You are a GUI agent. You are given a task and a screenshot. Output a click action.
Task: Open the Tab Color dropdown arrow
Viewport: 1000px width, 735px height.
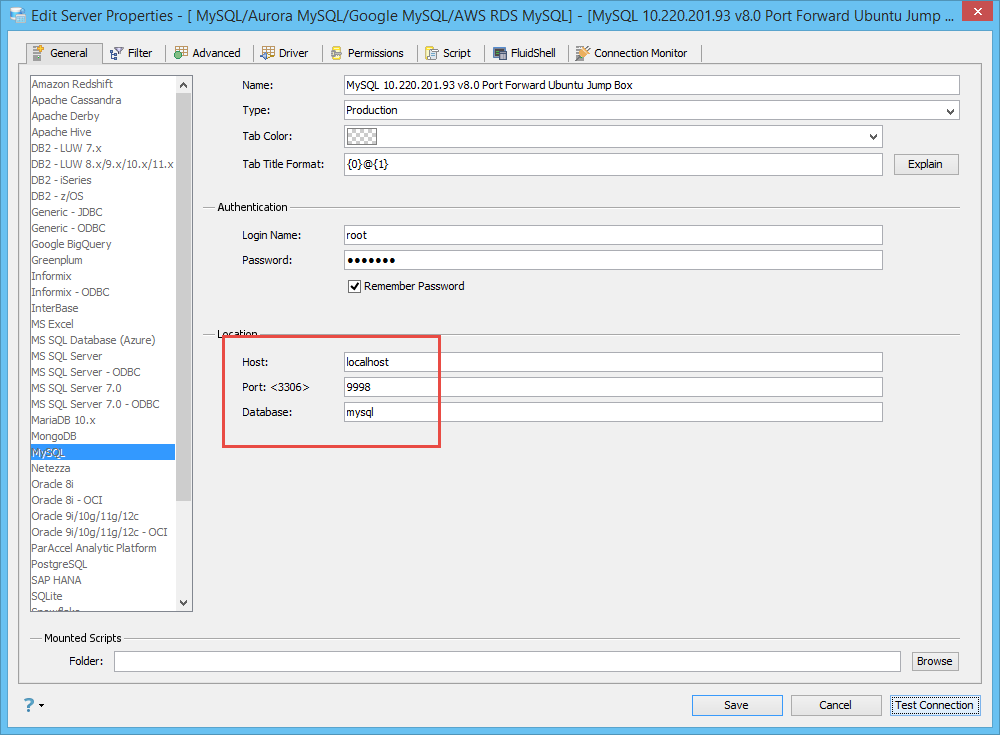pos(873,136)
